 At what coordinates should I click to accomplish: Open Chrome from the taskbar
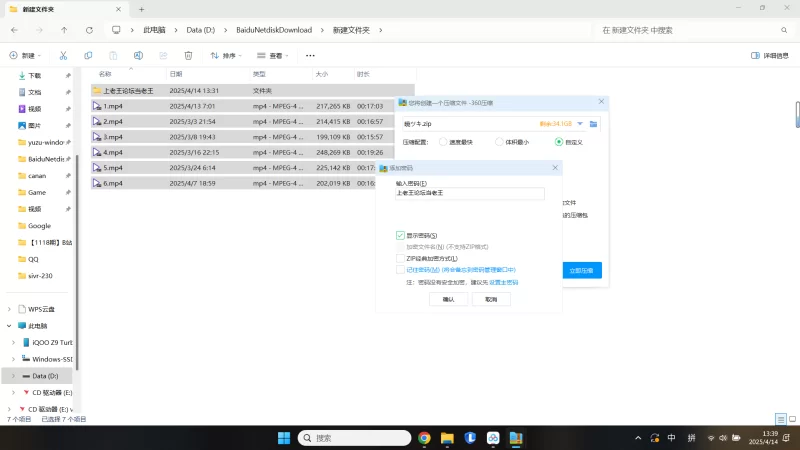[424, 438]
